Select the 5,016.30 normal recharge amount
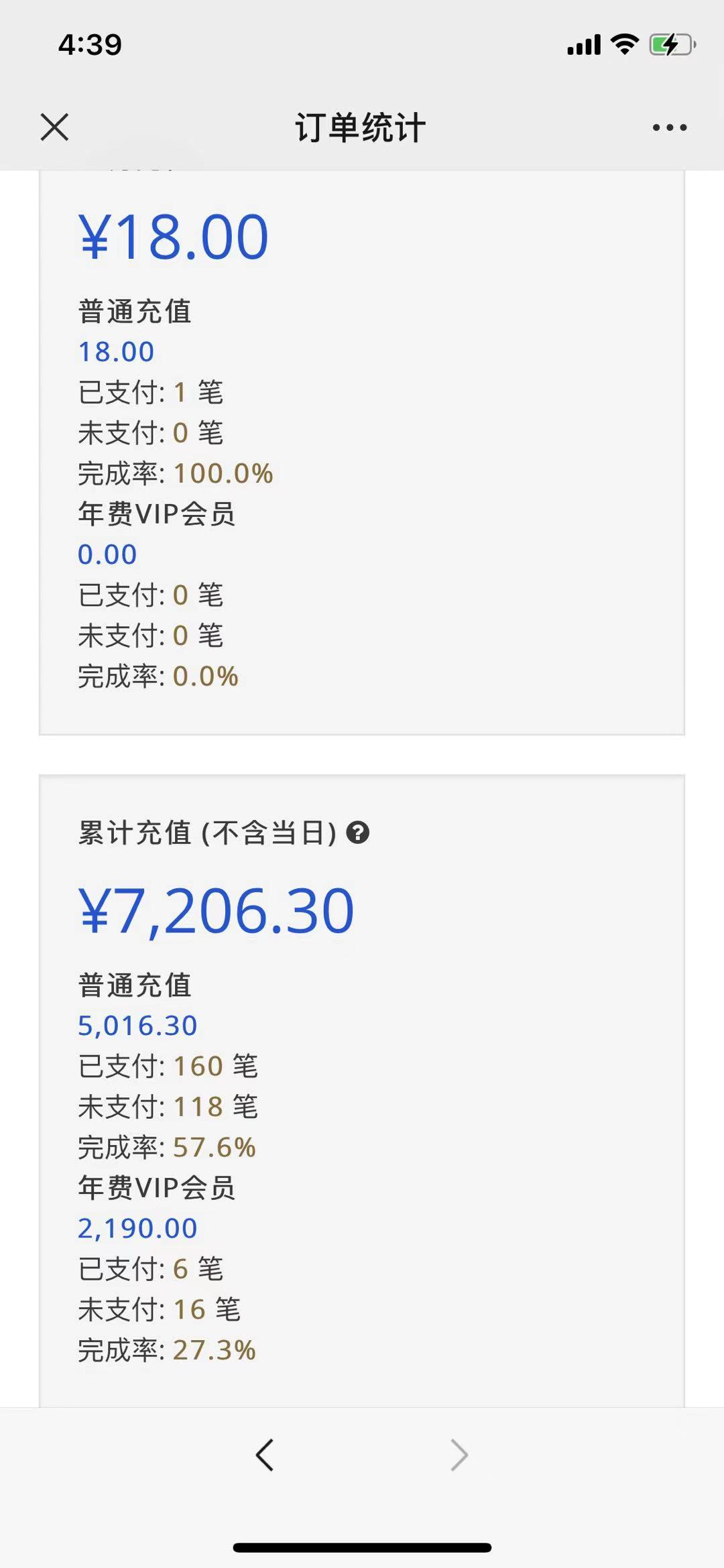This screenshot has width=724, height=1568. (x=137, y=1026)
